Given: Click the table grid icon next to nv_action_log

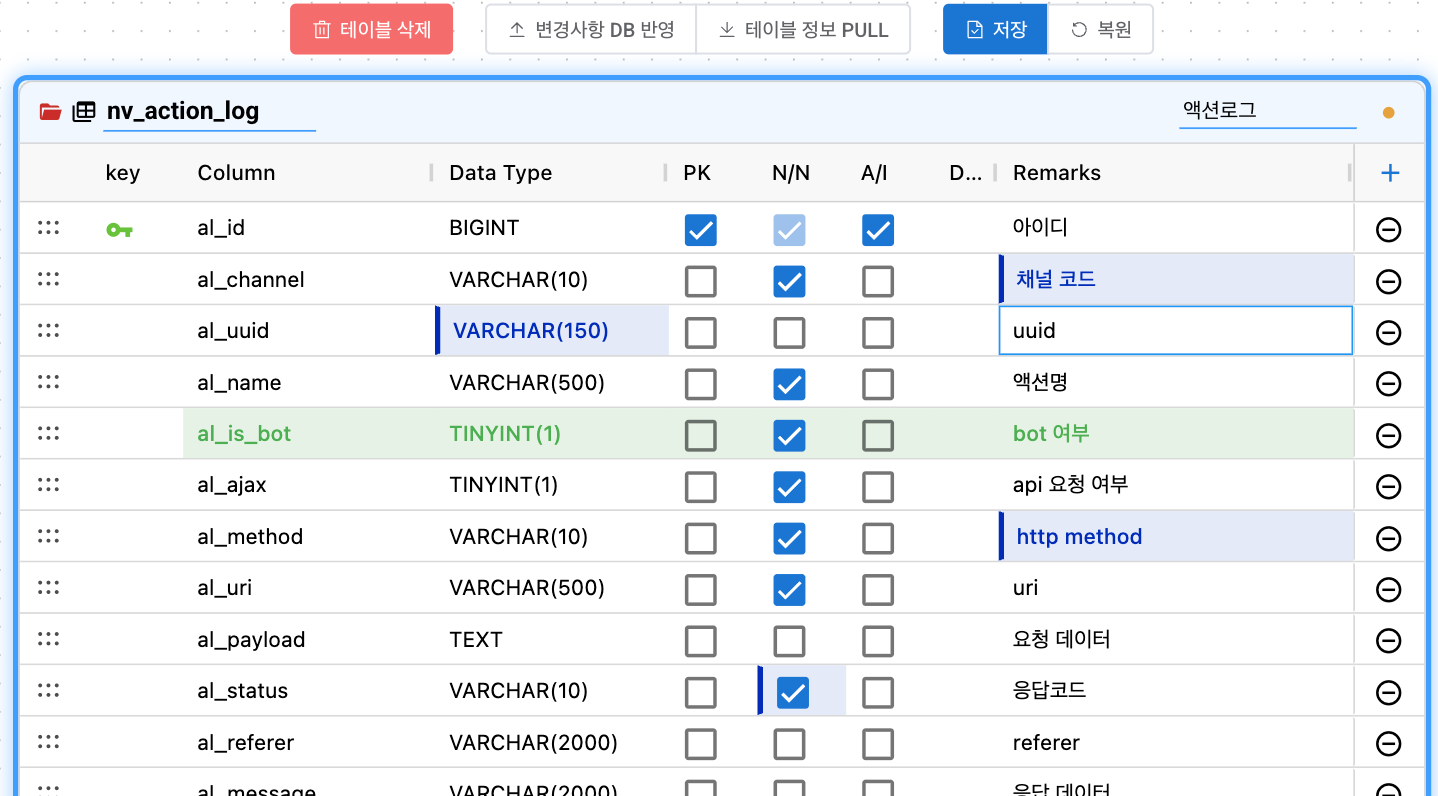Looking at the screenshot, I should coord(82,111).
